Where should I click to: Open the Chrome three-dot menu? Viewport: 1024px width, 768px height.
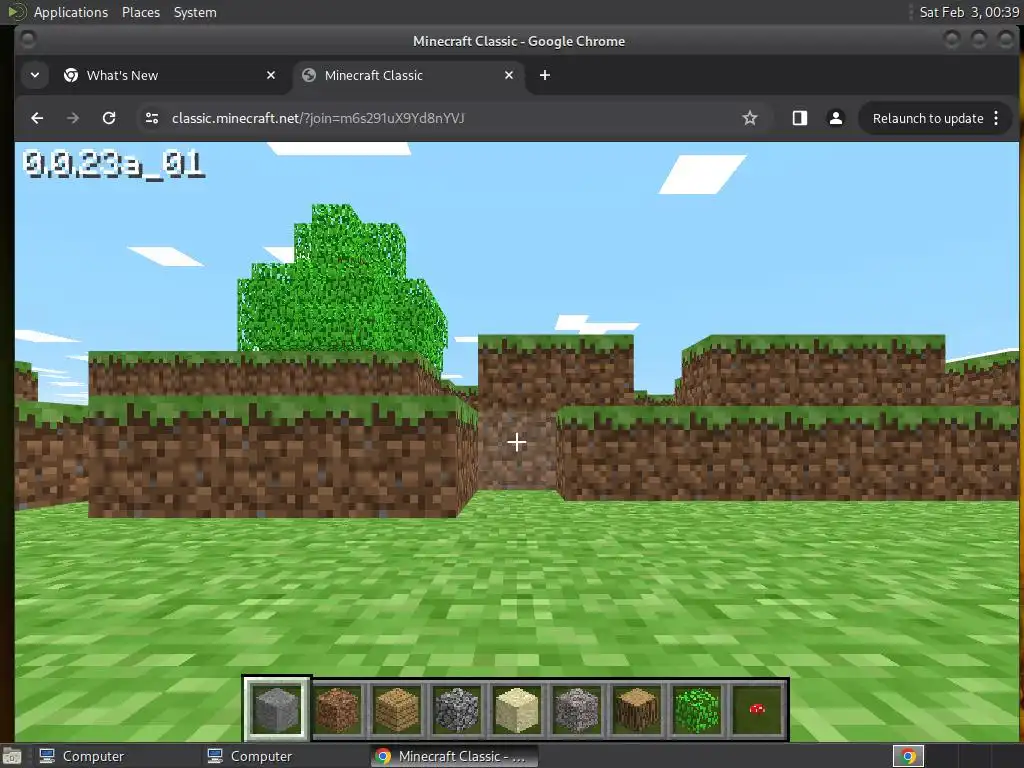click(x=996, y=118)
